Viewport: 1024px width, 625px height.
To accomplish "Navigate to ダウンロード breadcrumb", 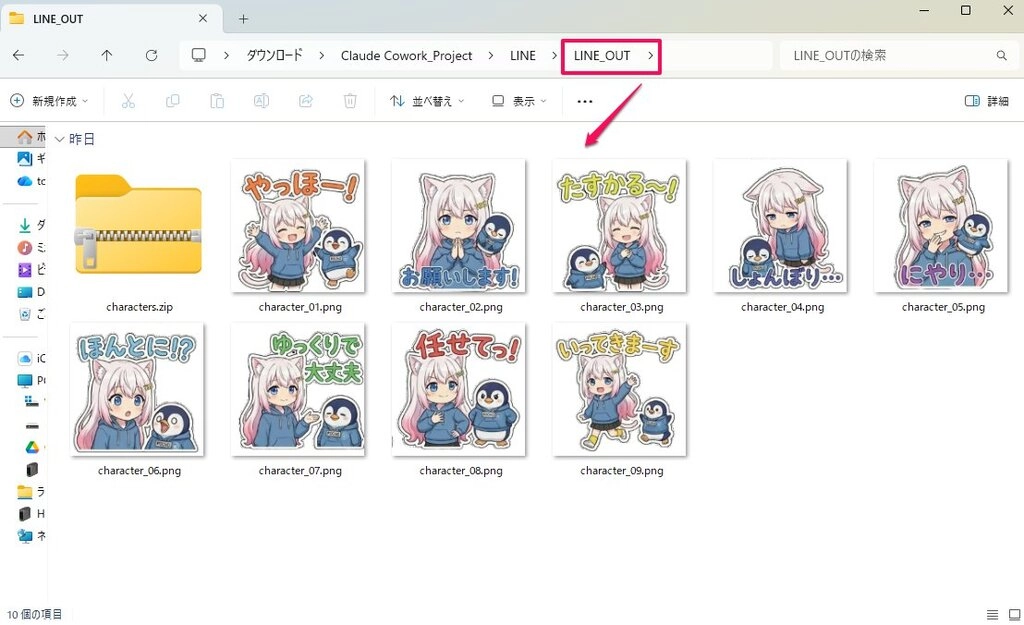I will [x=274, y=56].
